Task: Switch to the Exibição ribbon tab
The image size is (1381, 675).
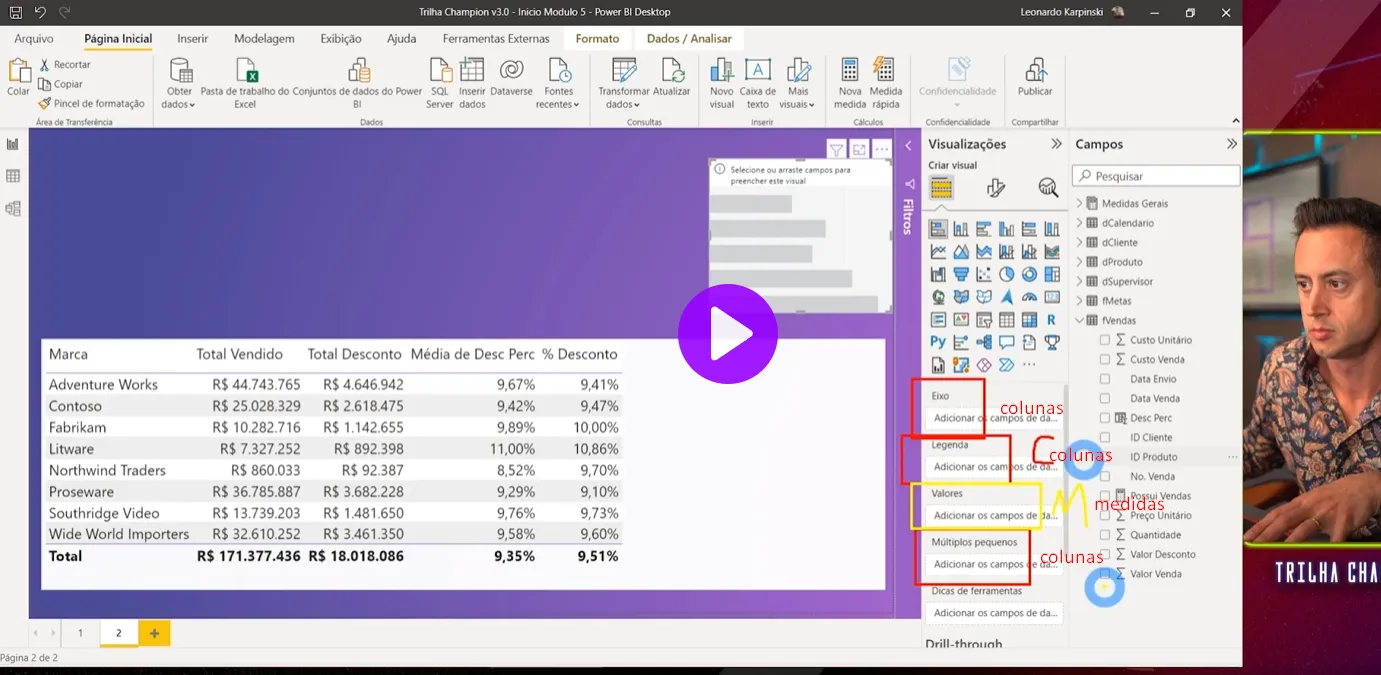Action: [341, 39]
